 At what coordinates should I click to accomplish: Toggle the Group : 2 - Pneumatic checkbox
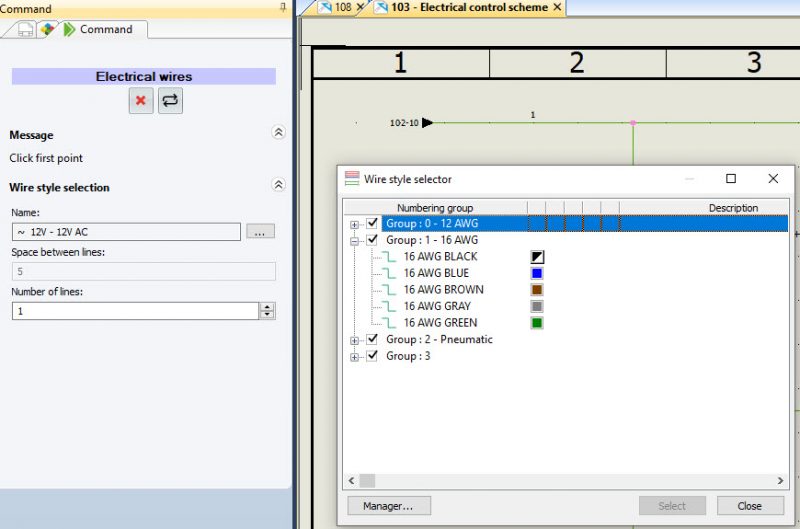click(x=373, y=339)
